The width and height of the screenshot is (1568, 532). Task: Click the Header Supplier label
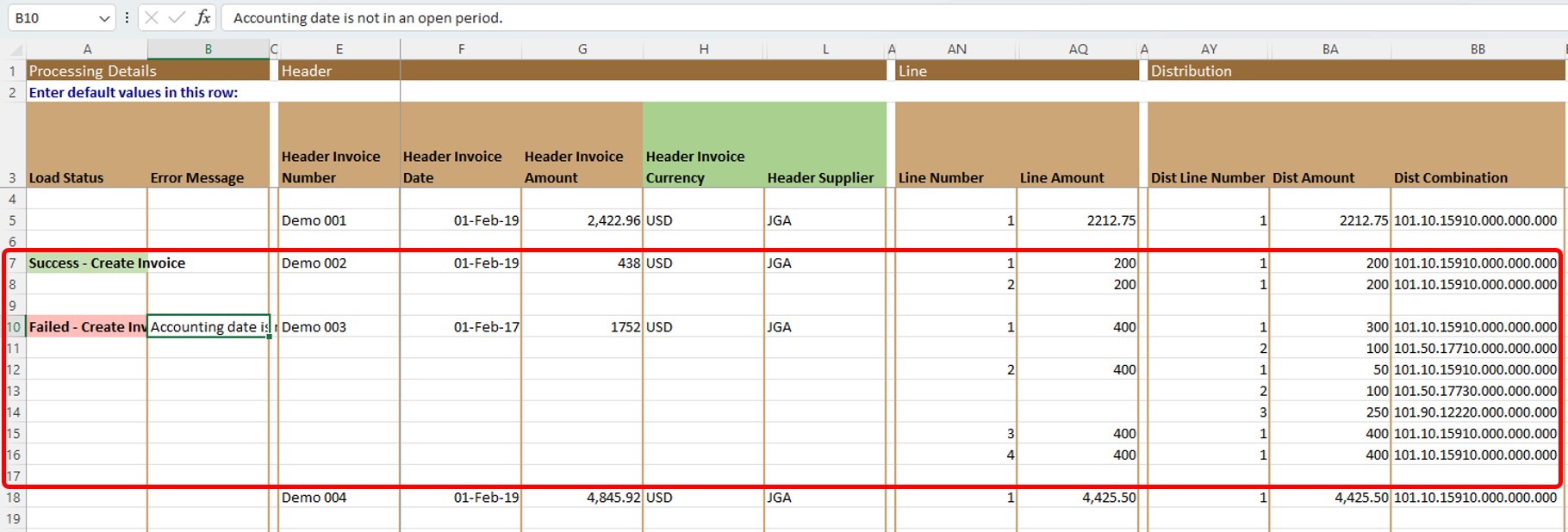(x=820, y=178)
